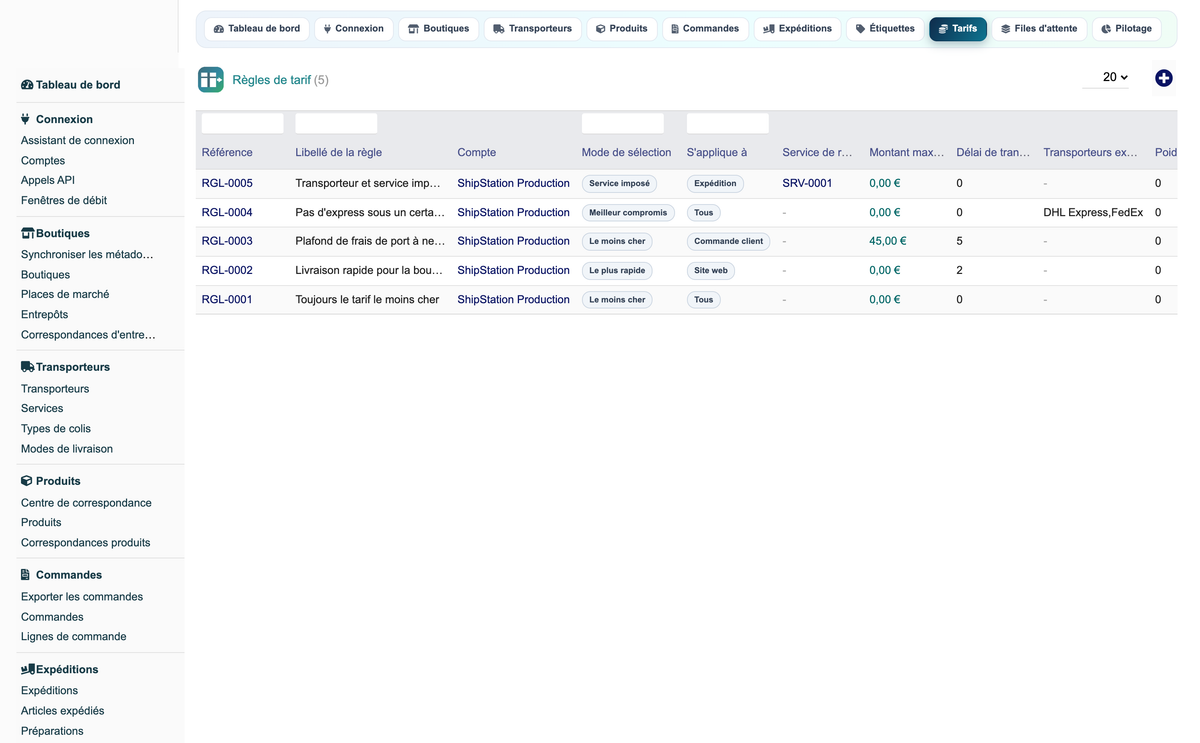Screen dimensions: 1200x743
Task: Sort by the Compte column header
Action: tap(476, 152)
